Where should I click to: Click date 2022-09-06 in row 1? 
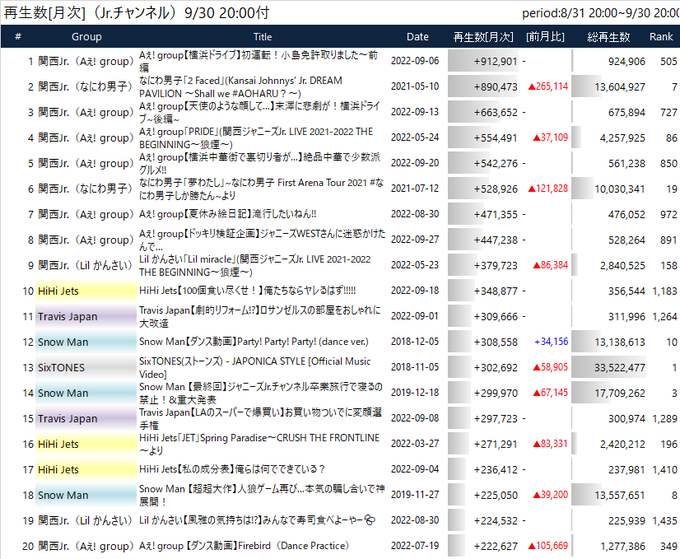(x=415, y=61)
